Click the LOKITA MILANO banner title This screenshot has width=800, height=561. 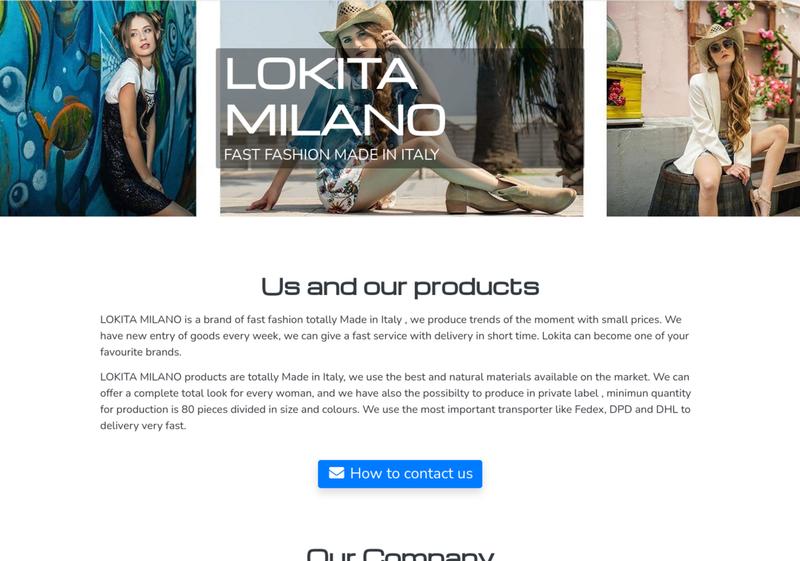coord(335,96)
